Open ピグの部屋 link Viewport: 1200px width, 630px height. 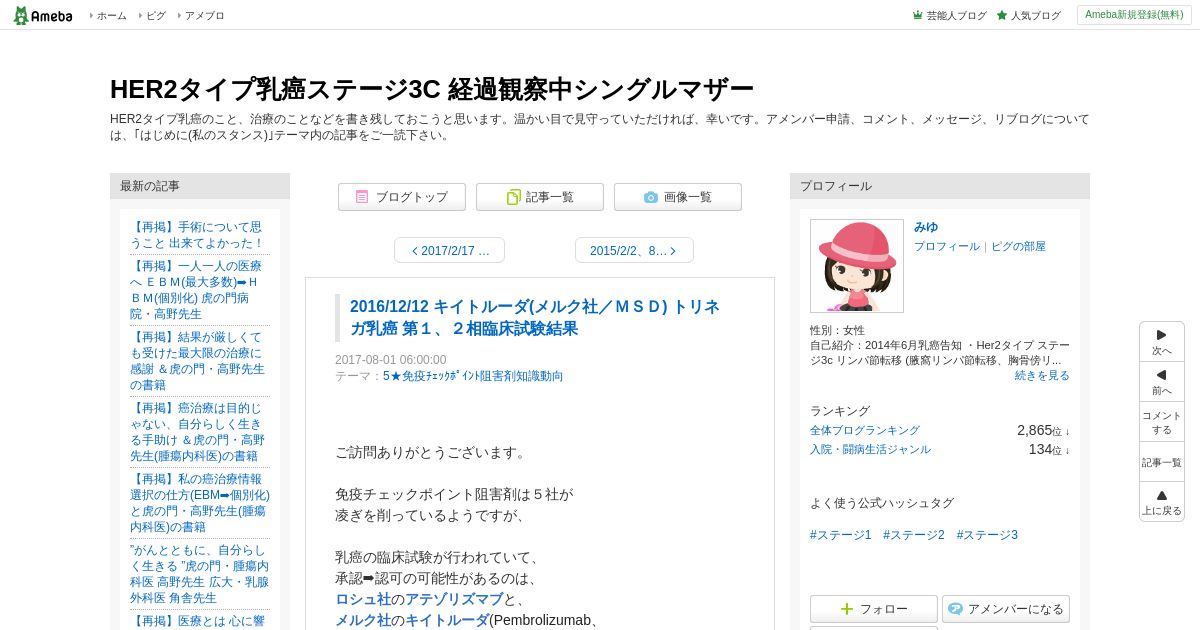pos(1018,246)
